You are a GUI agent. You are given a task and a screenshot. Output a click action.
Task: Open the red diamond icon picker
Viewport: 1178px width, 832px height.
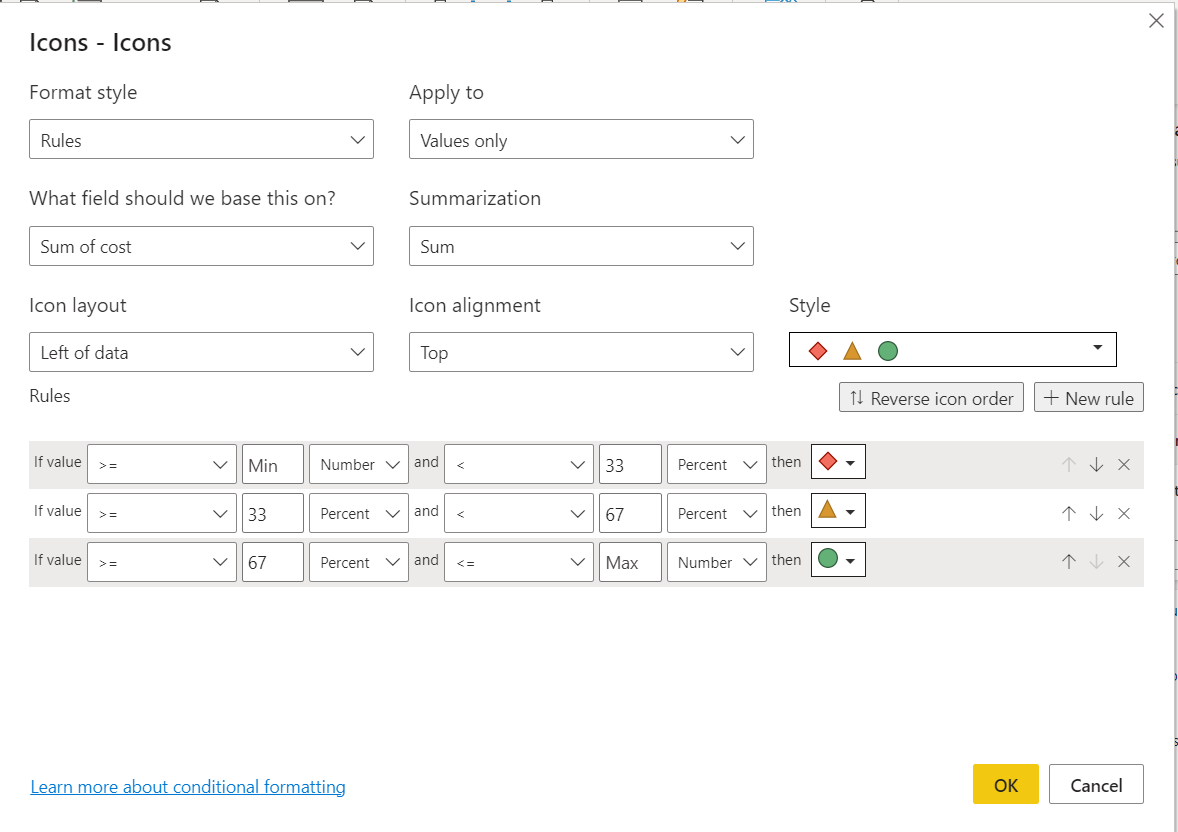[x=838, y=461]
